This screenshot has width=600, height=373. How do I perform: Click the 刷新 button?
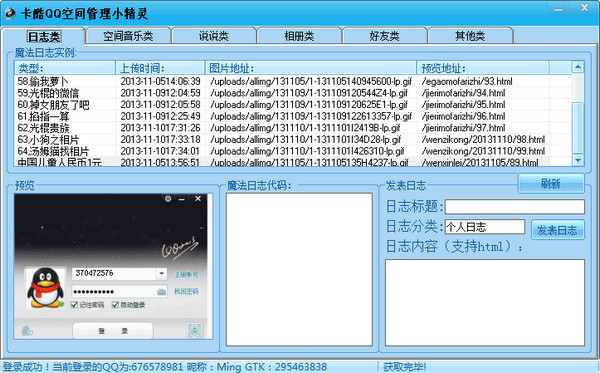pyautogui.click(x=551, y=184)
